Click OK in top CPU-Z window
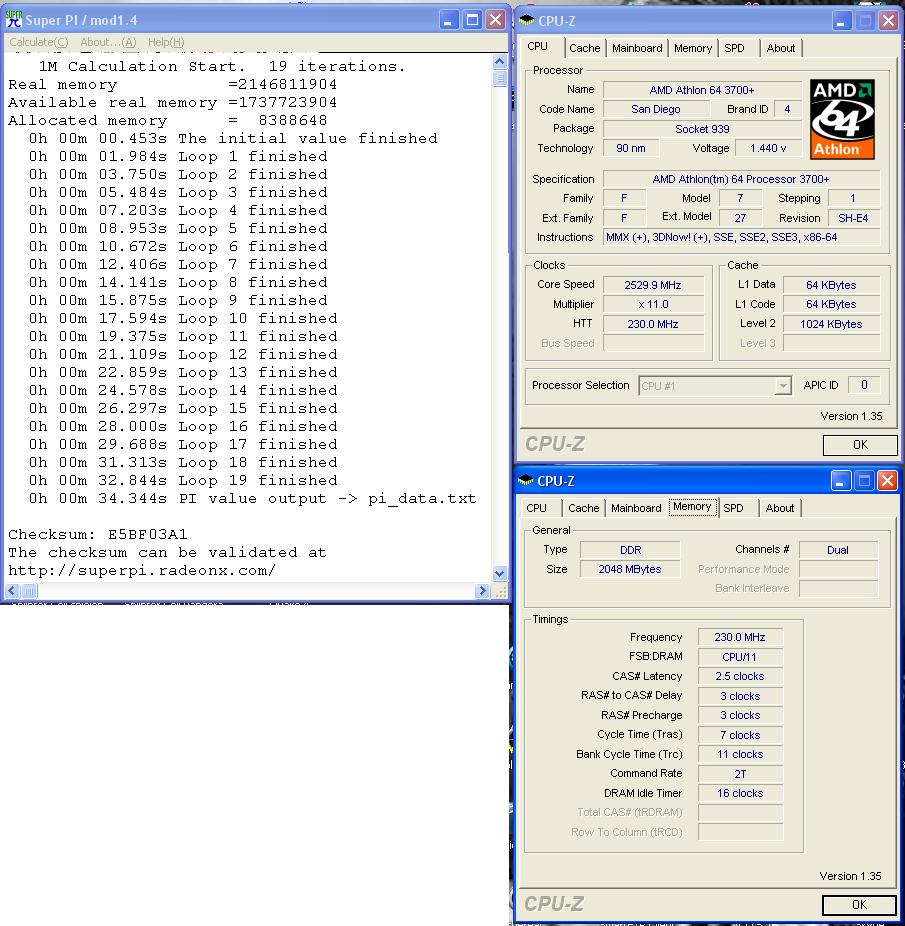Viewport: 905px width, 926px height. pos(860,445)
